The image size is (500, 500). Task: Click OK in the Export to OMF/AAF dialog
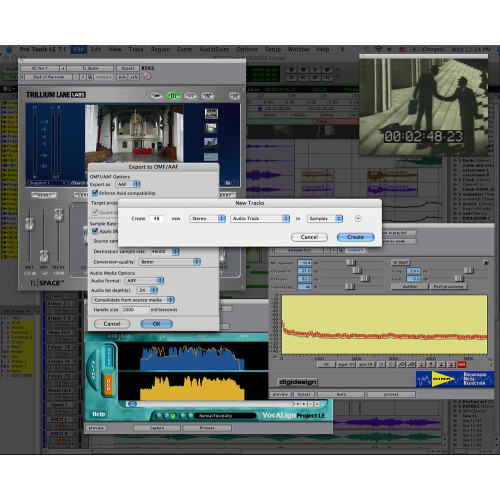[x=157, y=324]
